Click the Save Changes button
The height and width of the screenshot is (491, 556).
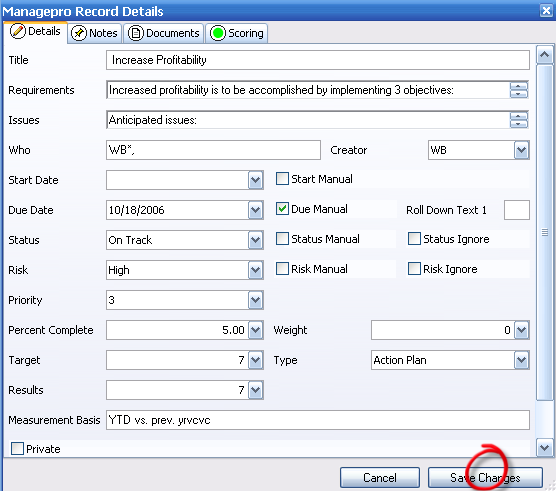tap(485, 478)
